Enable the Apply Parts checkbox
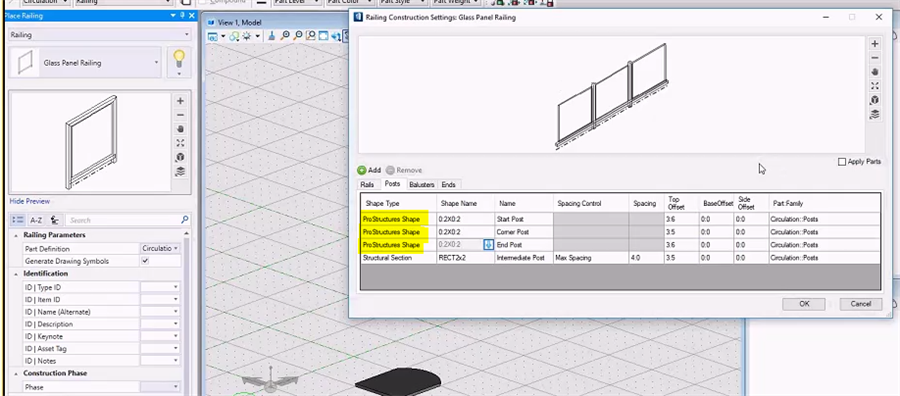 coord(842,162)
